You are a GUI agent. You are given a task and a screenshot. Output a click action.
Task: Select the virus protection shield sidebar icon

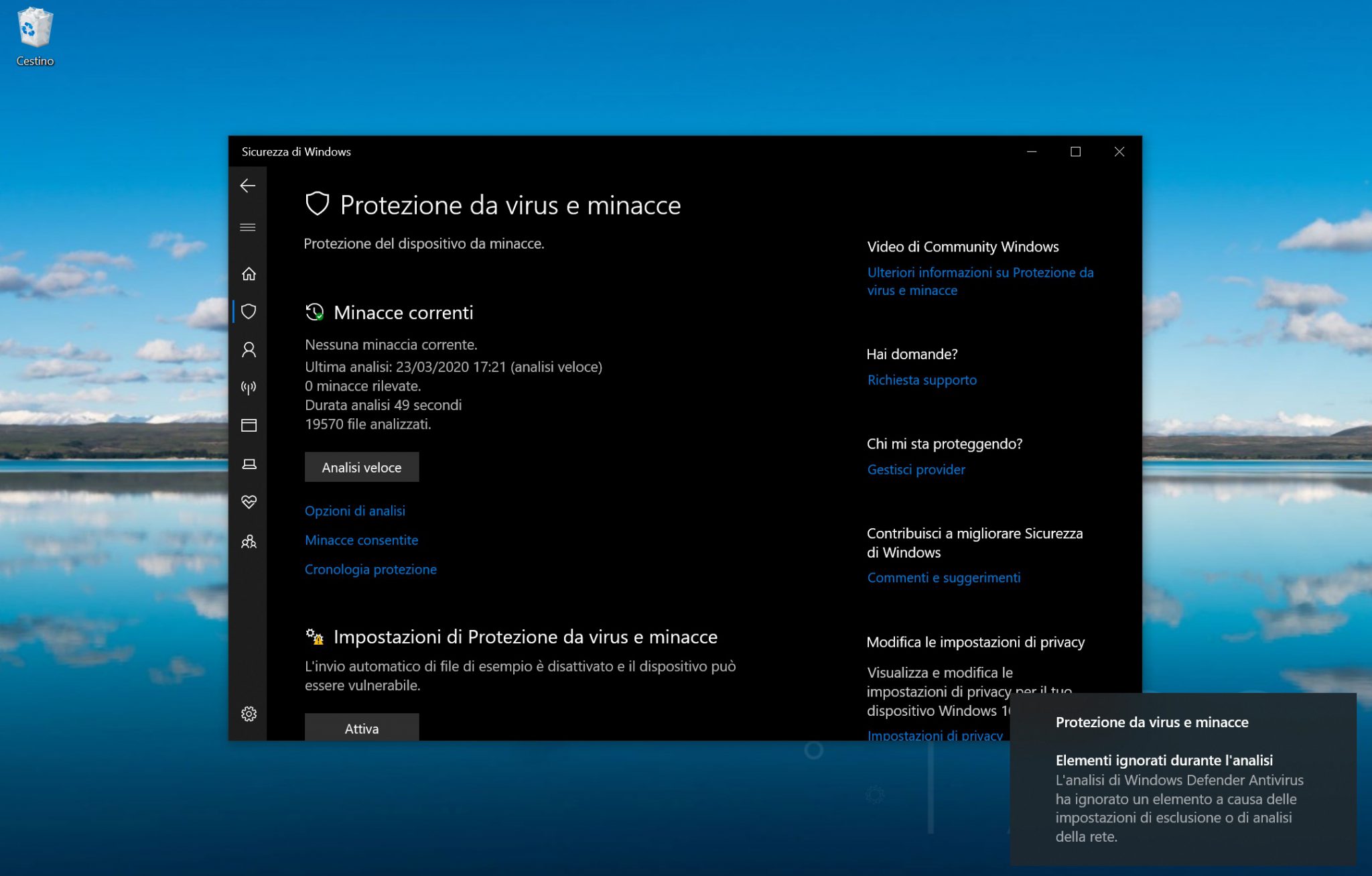pyautogui.click(x=249, y=311)
